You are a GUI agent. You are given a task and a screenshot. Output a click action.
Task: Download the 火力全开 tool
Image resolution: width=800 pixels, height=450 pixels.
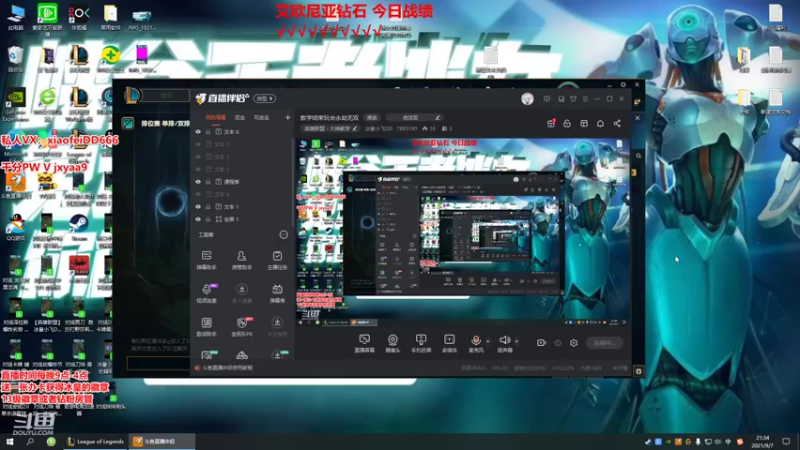click(x=277, y=327)
